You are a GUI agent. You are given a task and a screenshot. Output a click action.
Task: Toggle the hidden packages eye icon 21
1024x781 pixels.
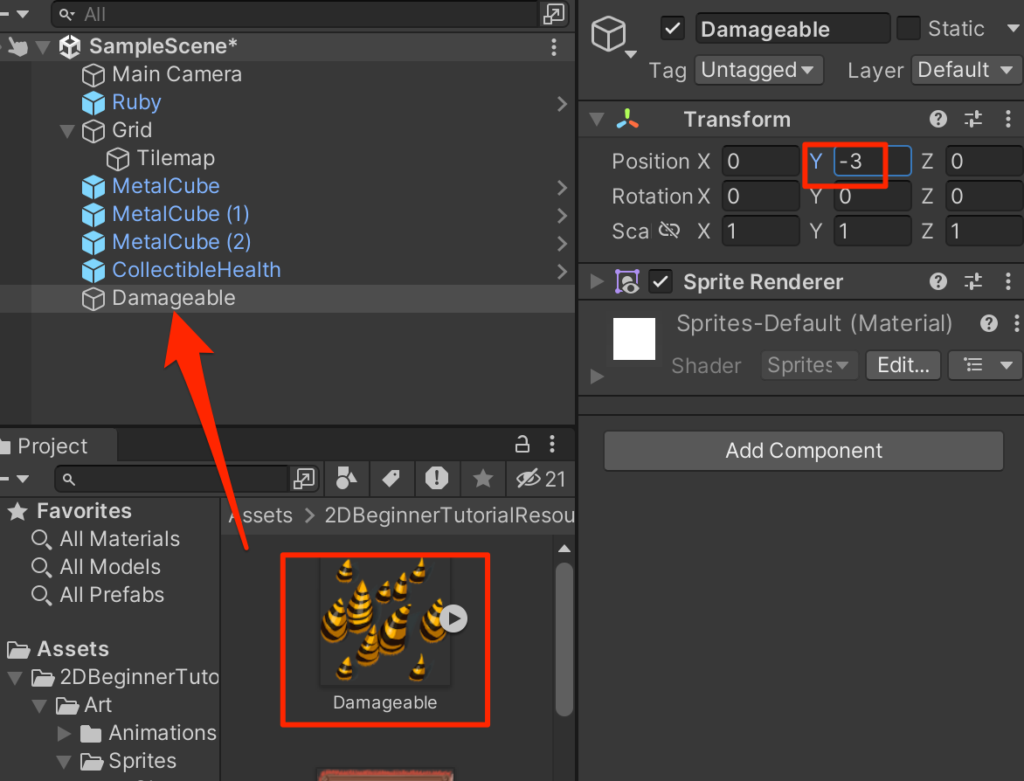pos(539,479)
